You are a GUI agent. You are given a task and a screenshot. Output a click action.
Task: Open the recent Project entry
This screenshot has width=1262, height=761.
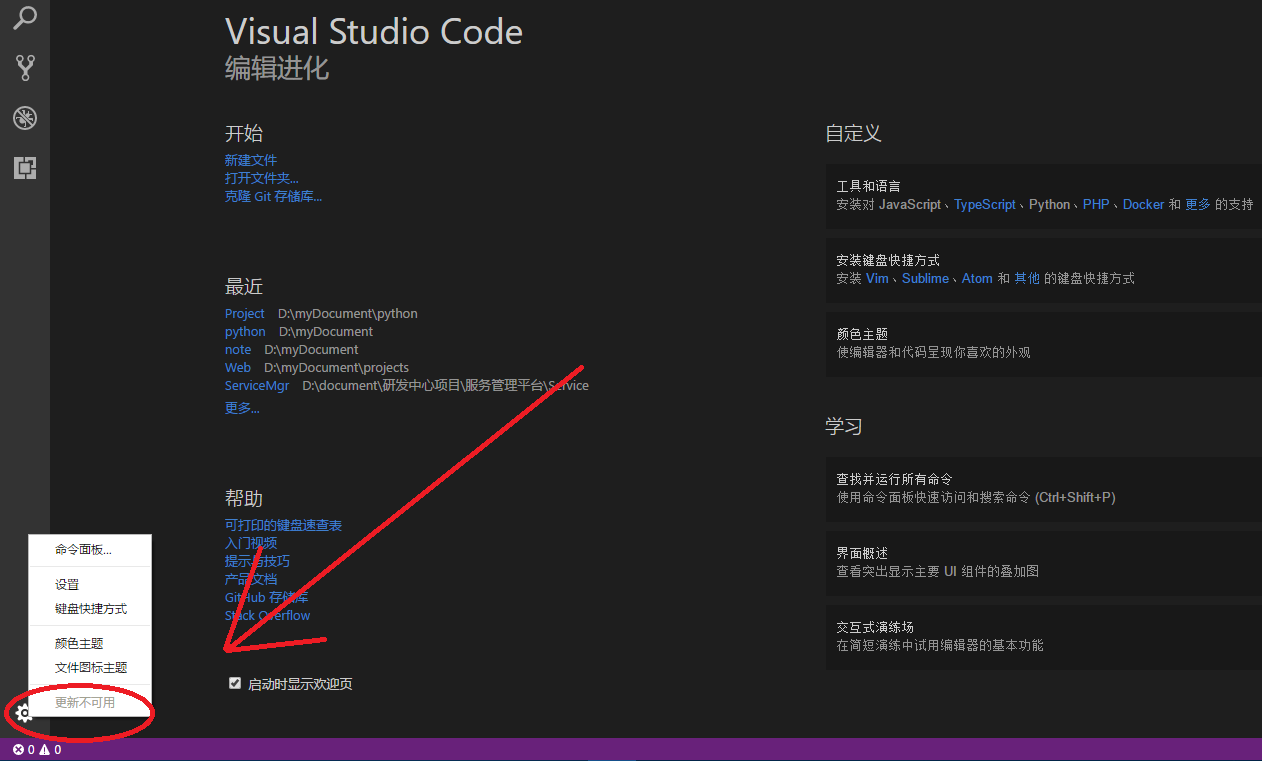(244, 313)
